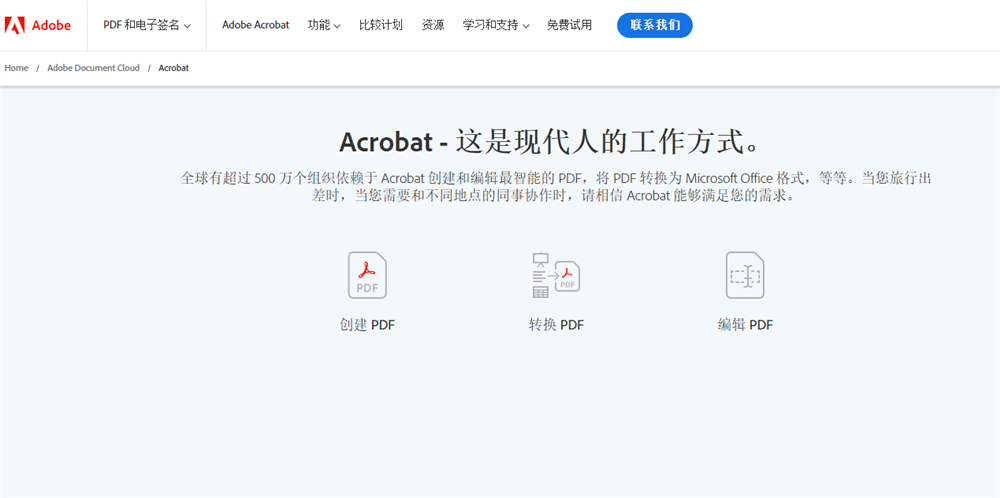Open the Adobe Acrobat nav item
1000x498 pixels.
click(x=256, y=26)
